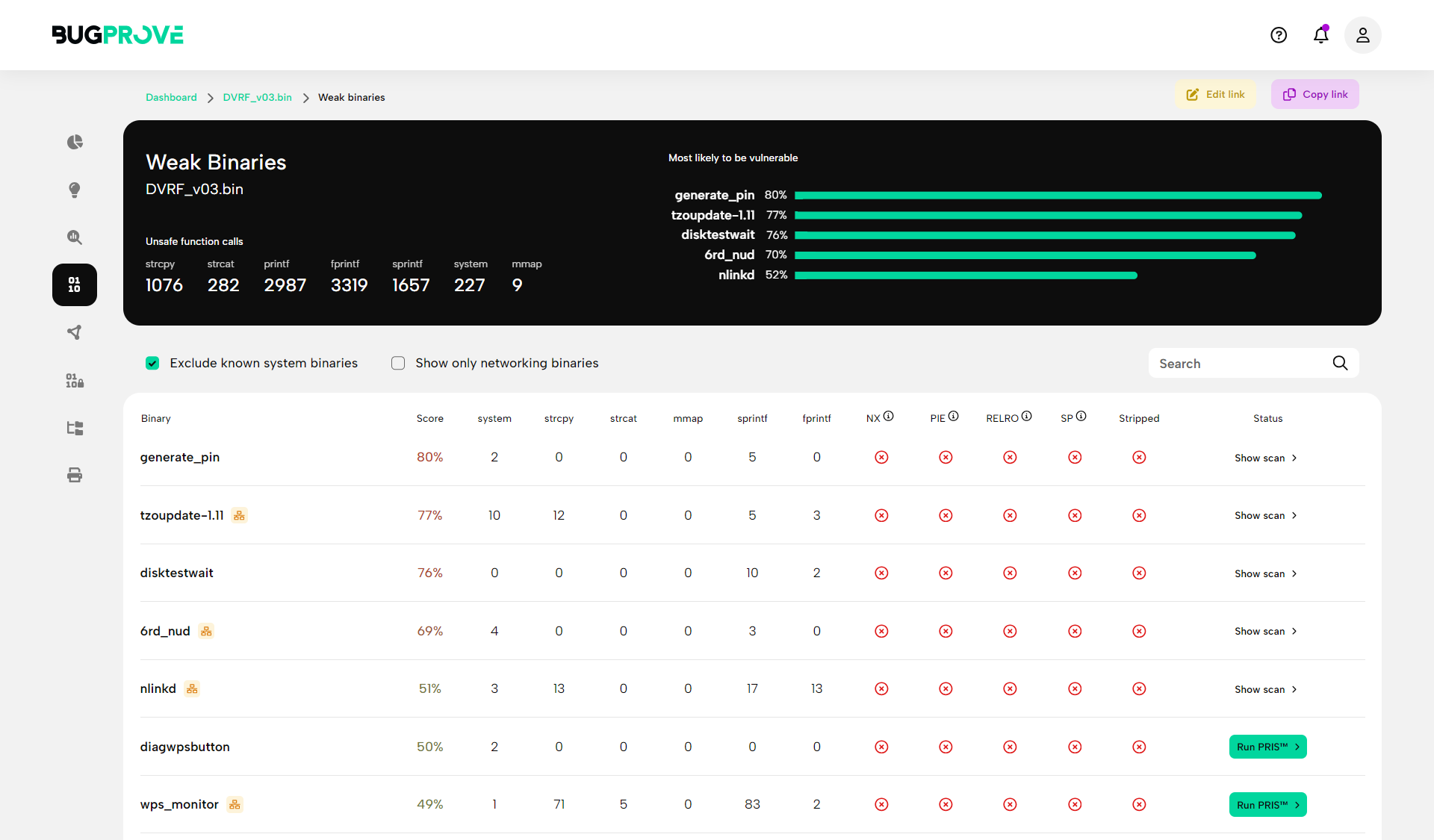Click the notification bell icon
The width and height of the screenshot is (1434, 840).
(x=1320, y=35)
